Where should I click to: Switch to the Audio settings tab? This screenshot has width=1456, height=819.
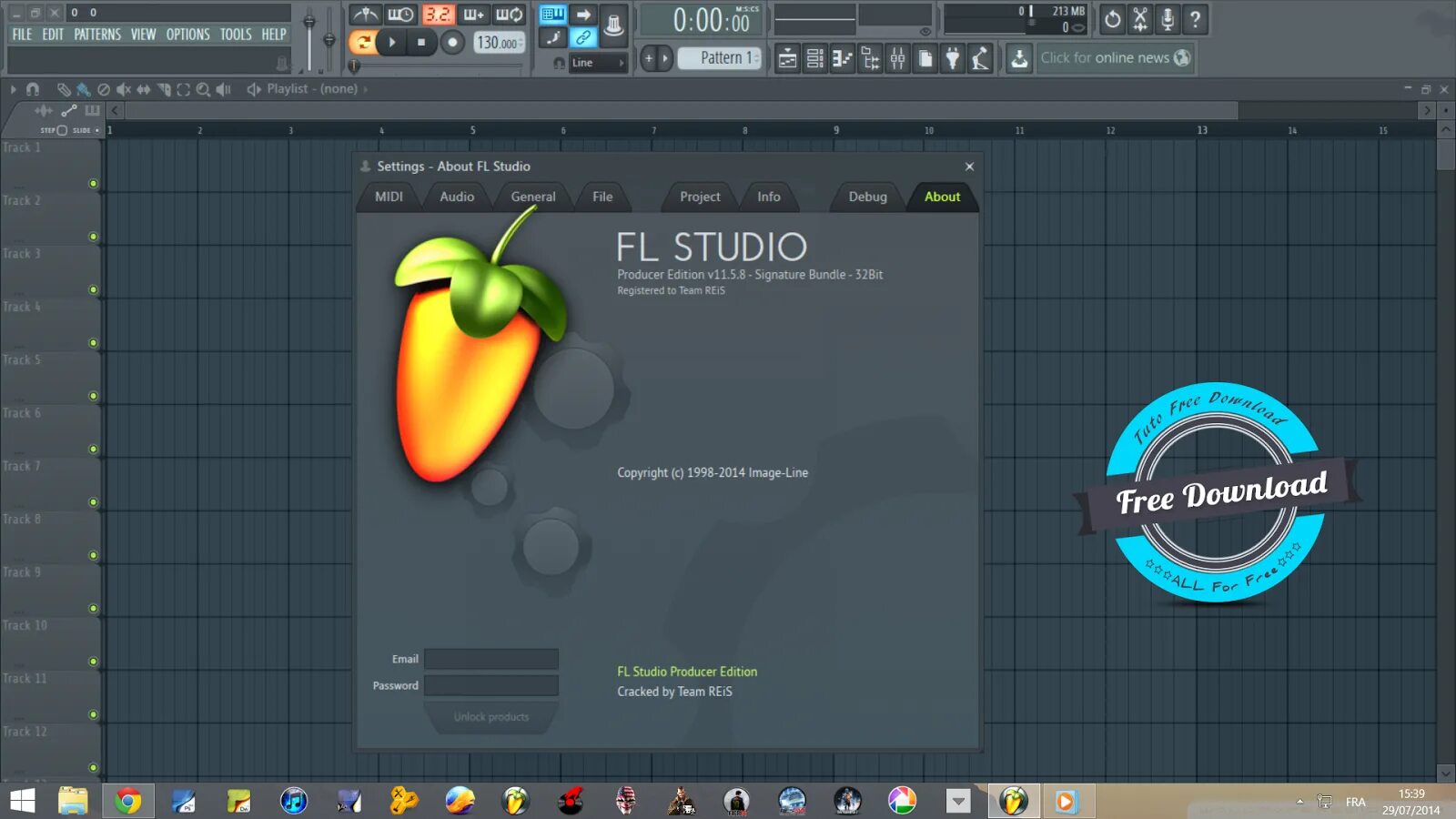(x=457, y=197)
